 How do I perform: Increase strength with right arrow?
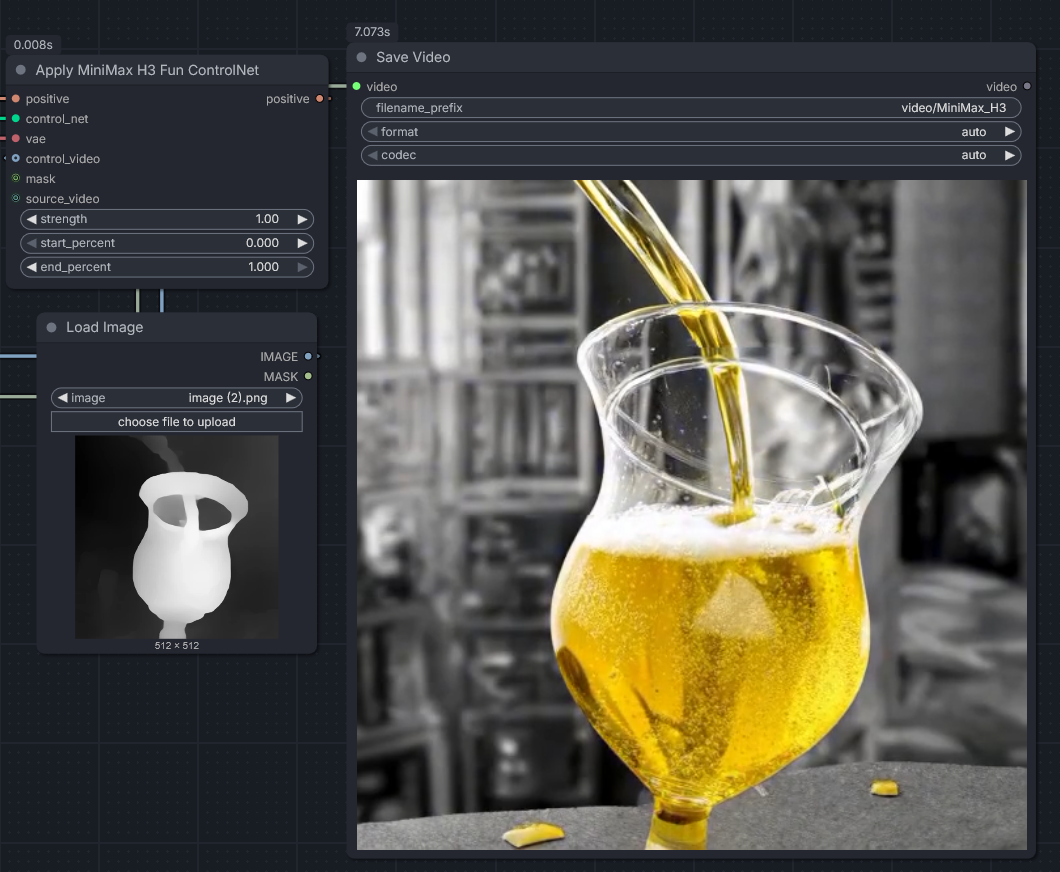click(302, 219)
